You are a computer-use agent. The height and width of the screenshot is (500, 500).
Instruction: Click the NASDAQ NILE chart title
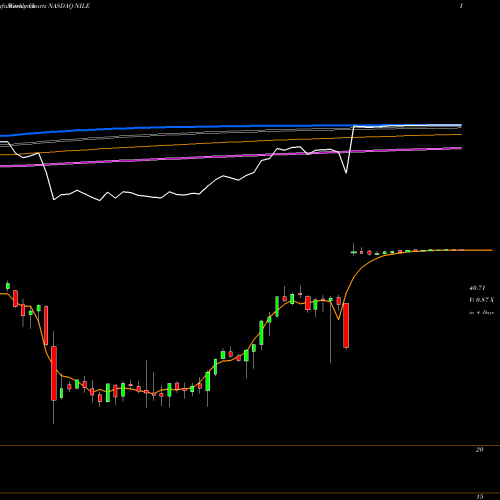click(x=69, y=6)
